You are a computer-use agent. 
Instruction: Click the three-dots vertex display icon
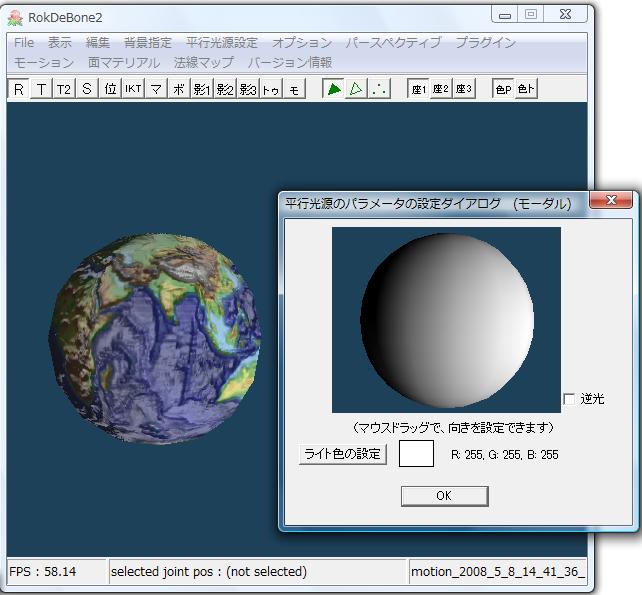click(379, 89)
